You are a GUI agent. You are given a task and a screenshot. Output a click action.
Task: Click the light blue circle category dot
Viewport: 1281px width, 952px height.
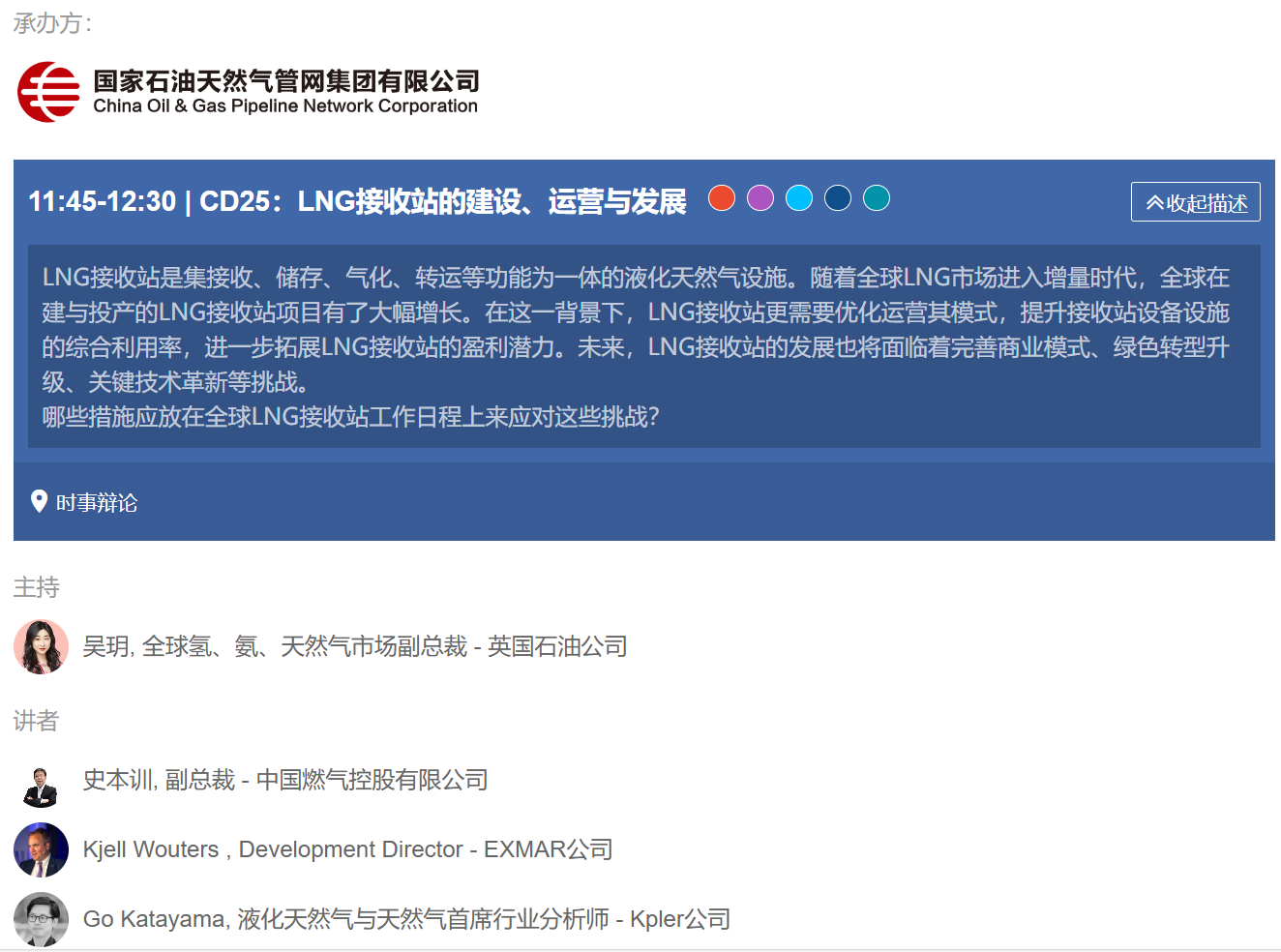coord(799,198)
